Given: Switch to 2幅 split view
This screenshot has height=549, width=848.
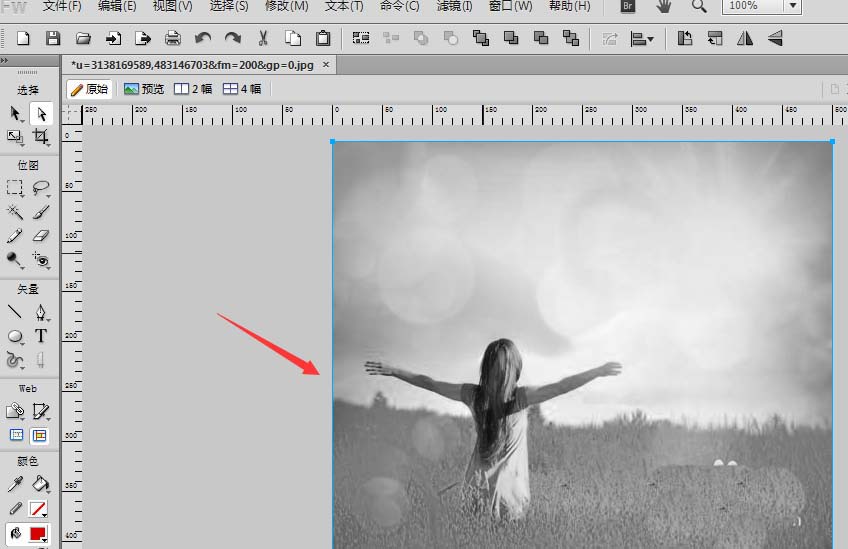Looking at the screenshot, I should [x=194, y=89].
